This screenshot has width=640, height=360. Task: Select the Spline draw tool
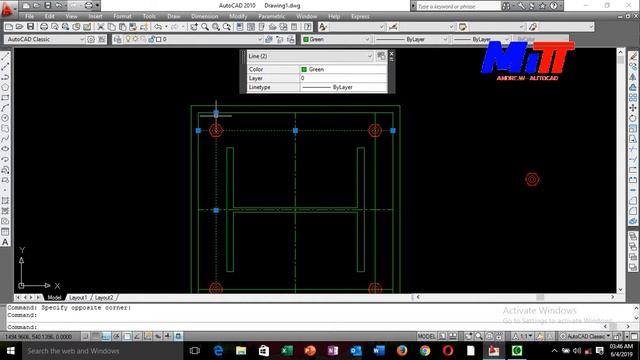click(5, 139)
